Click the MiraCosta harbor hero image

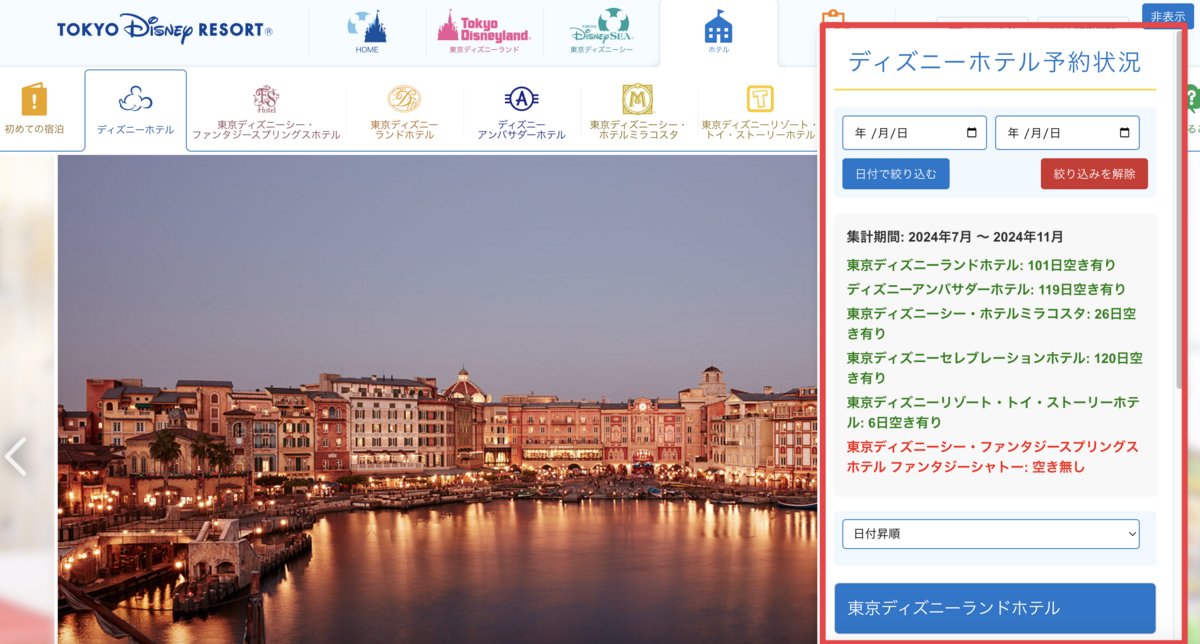437,400
